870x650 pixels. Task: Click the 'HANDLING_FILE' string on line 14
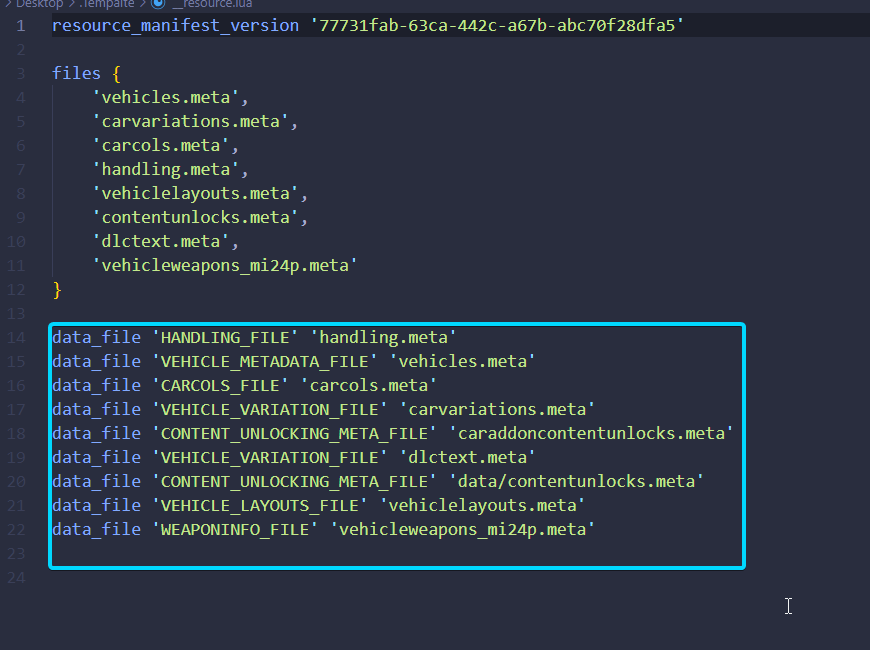click(226, 337)
